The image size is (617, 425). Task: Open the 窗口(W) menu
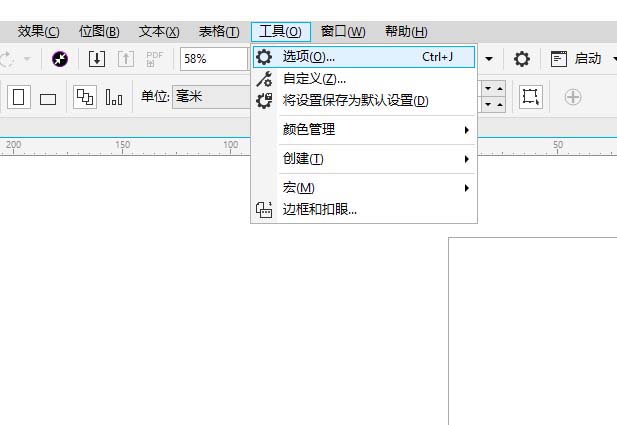[343, 32]
